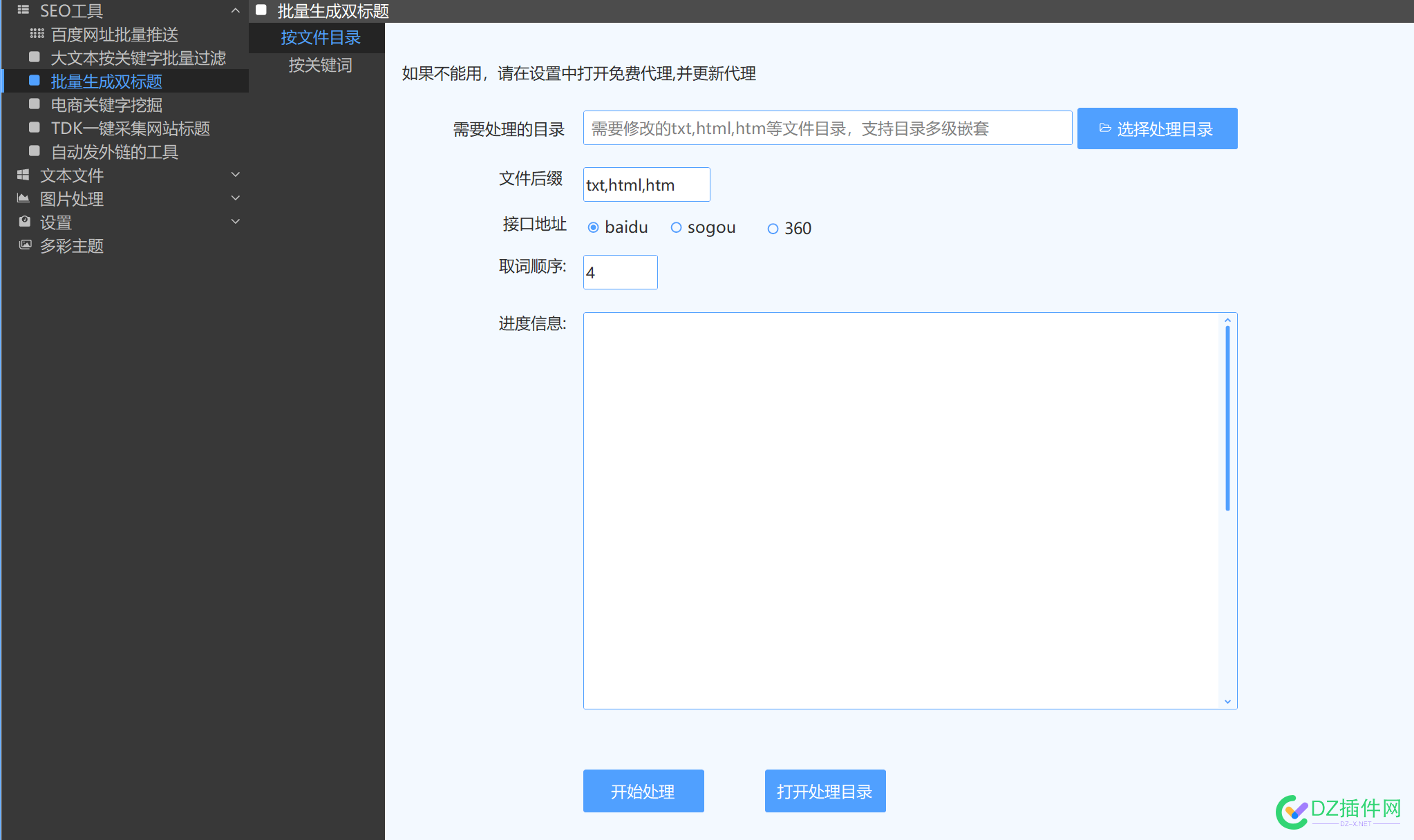Open 自动发外链的工具 in the sidebar
This screenshot has height=840, width=1414.
tap(115, 152)
